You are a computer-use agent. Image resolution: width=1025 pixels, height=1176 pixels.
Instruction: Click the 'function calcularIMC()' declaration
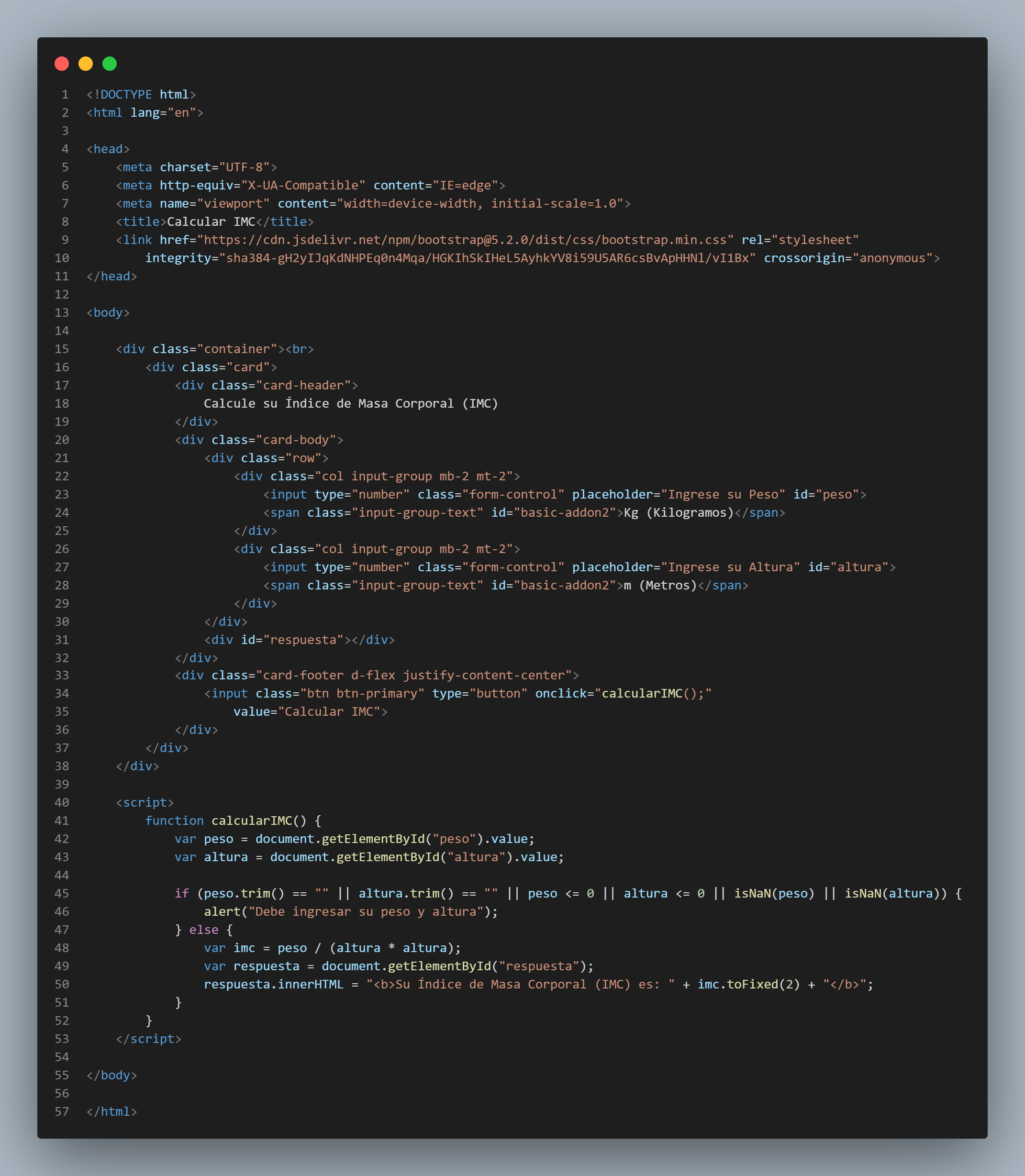click(x=226, y=821)
